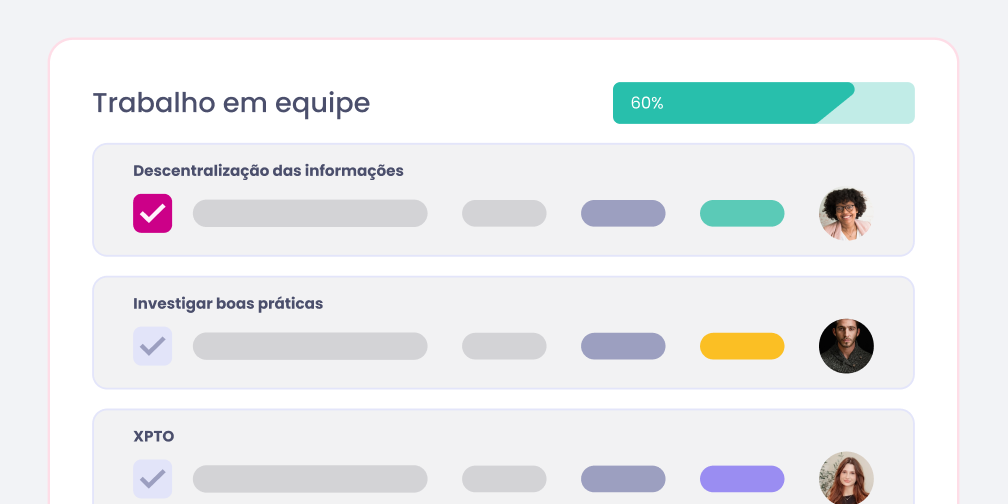Click the Trabalho em equipe heading
Image resolution: width=1008 pixels, height=504 pixels.
[231, 103]
